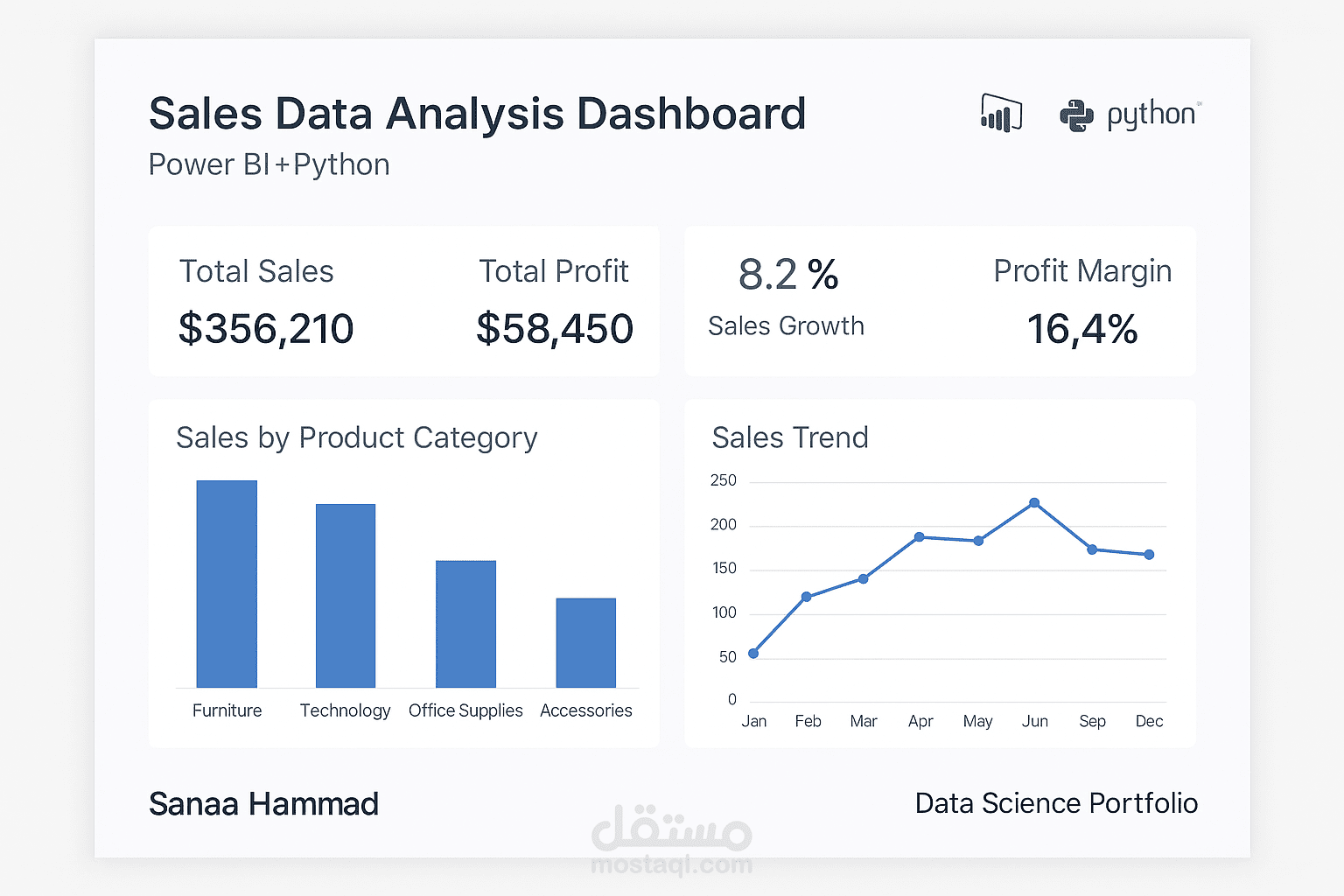
Task: Click the Mar month label
Action: (864, 721)
